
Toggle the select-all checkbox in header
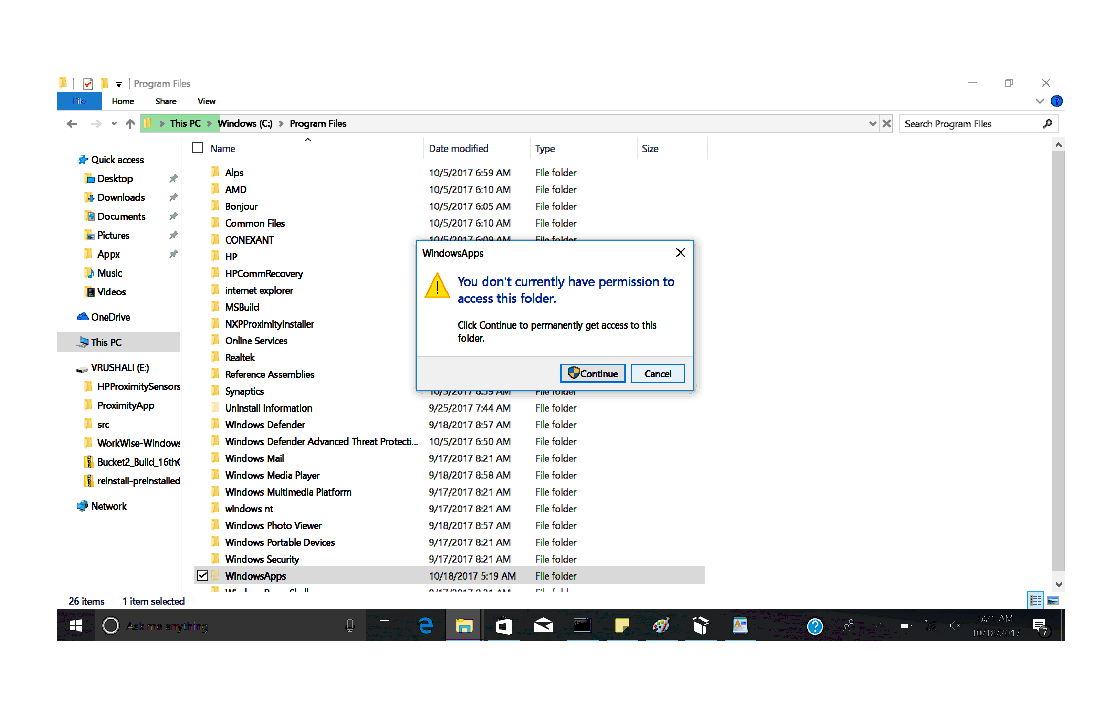[x=198, y=148]
